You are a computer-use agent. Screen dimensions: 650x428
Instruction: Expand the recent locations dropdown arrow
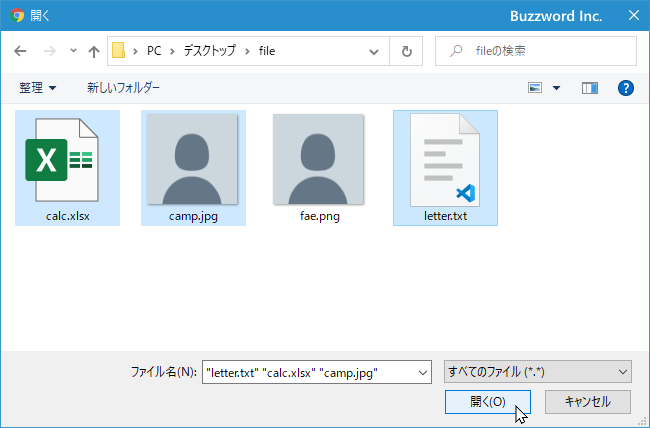coord(73,51)
